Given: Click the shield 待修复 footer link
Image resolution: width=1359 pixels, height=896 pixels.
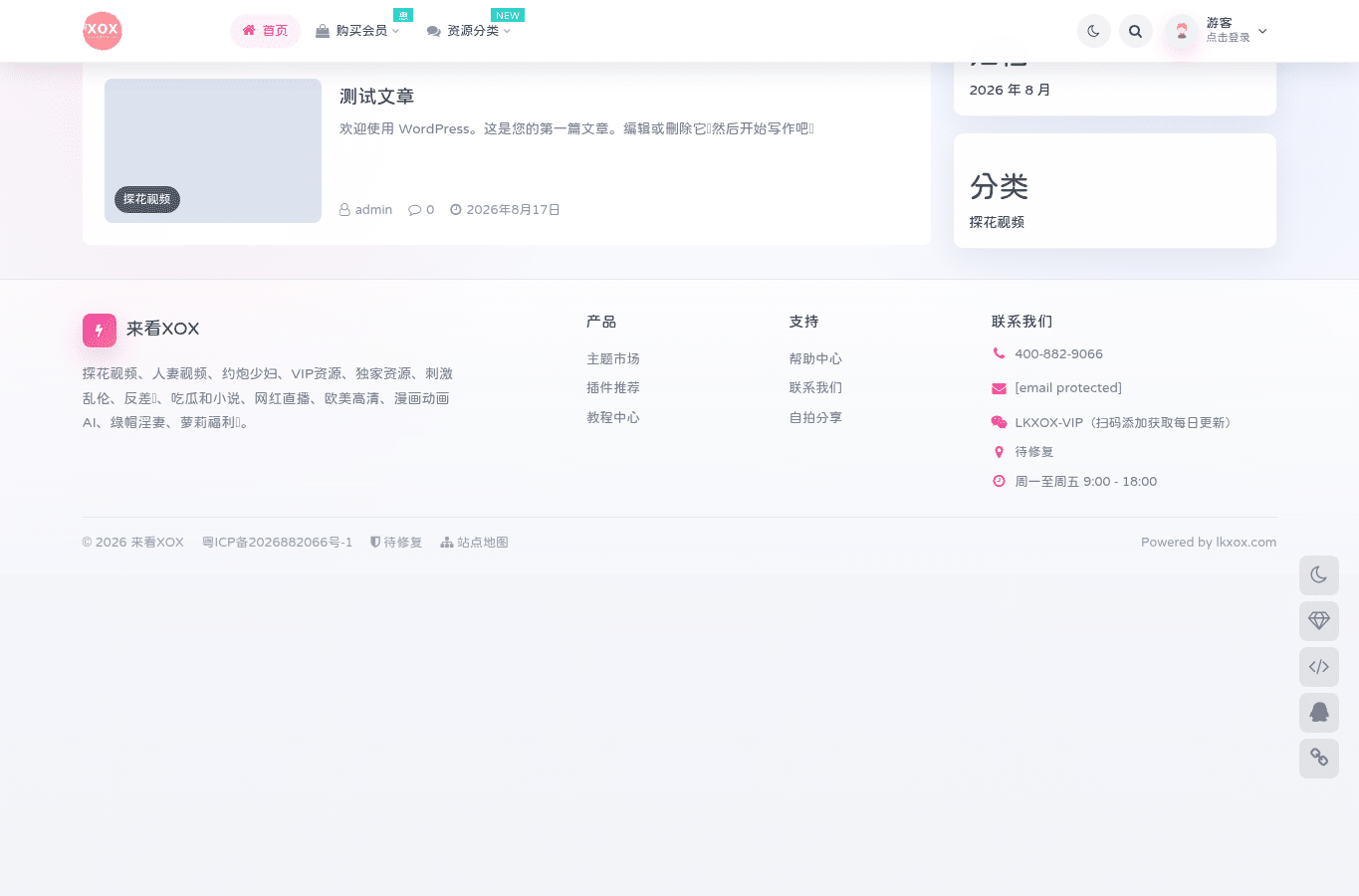Looking at the screenshot, I should [396, 543].
